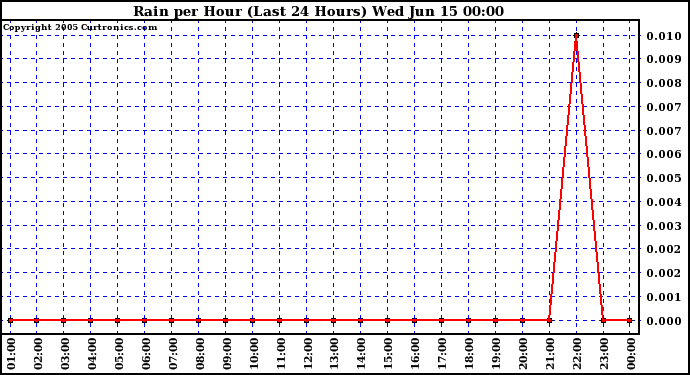Click the 0.001 y-axis value

tap(664, 297)
